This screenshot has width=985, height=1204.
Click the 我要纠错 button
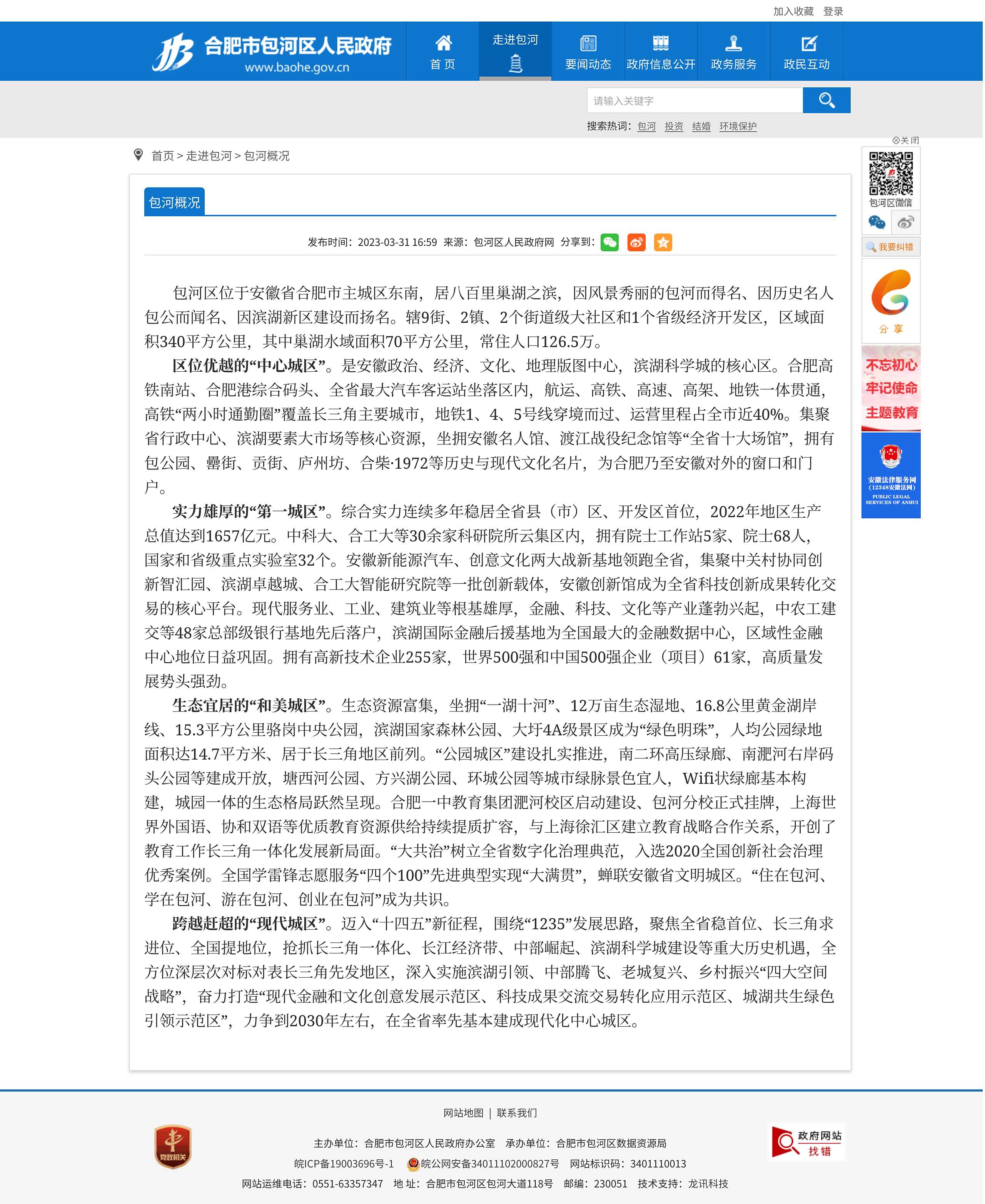pos(891,247)
